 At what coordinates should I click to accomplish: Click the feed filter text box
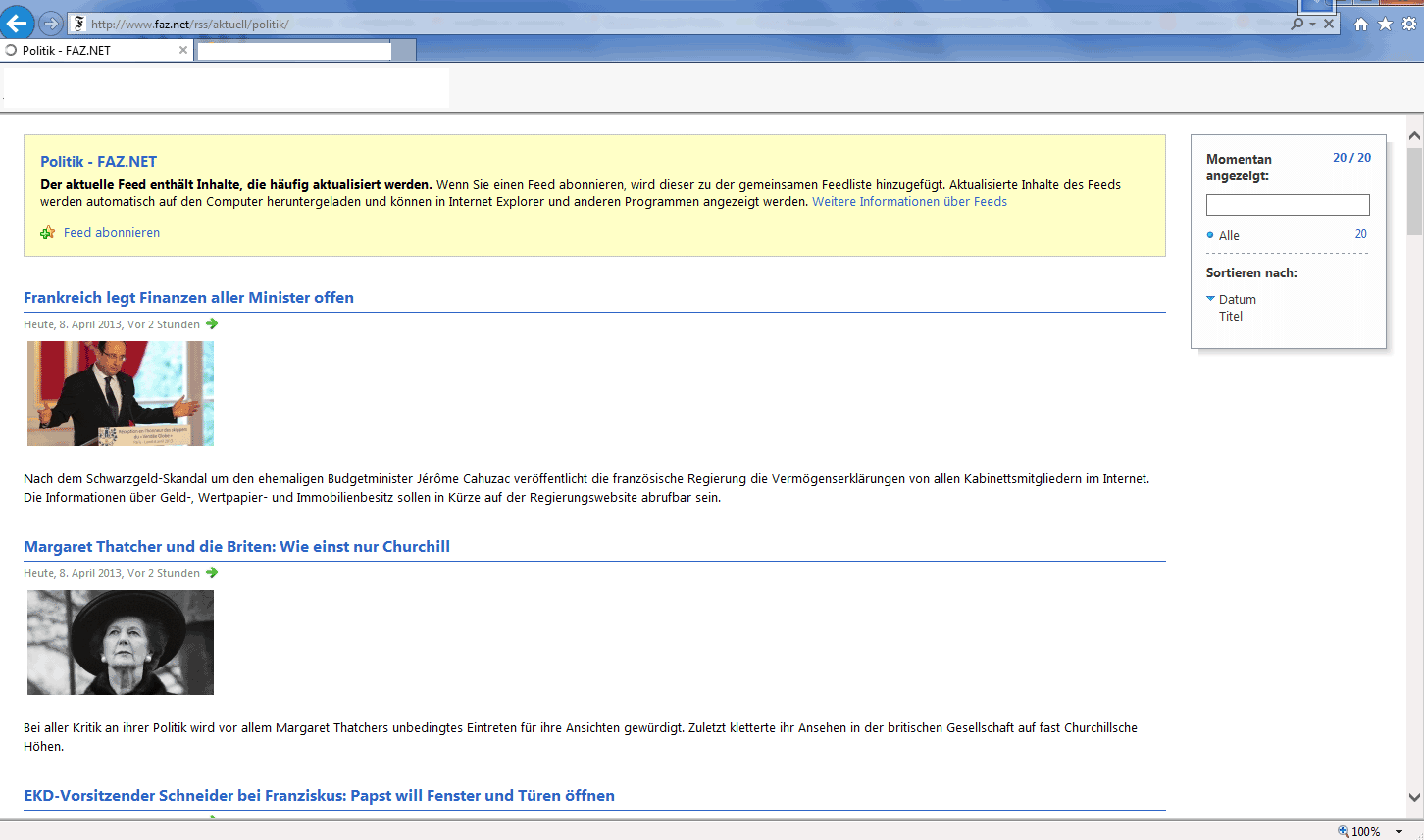tap(1287, 205)
